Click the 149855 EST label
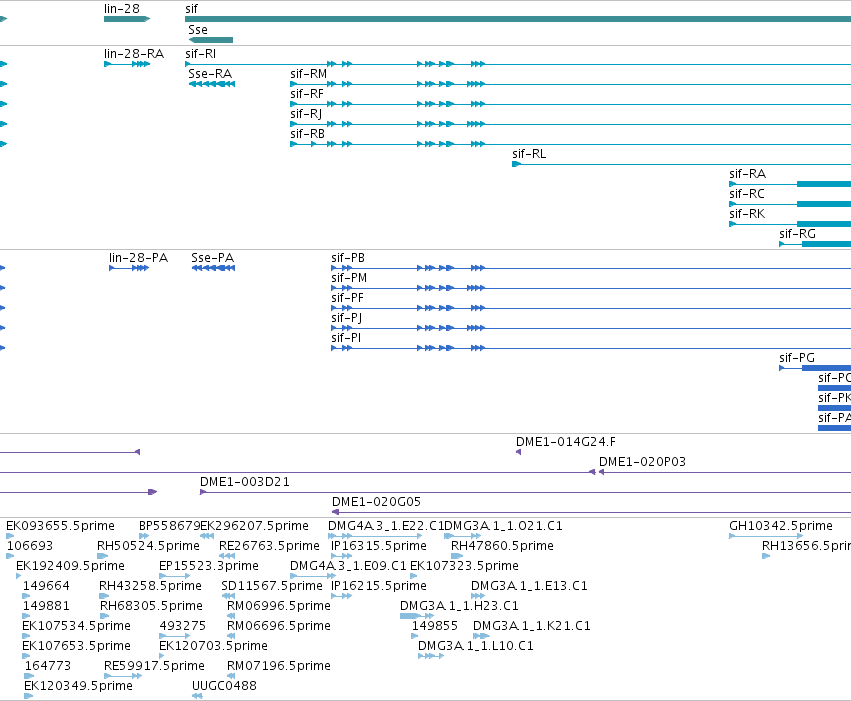The height and width of the screenshot is (701, 851). point(435,626)
